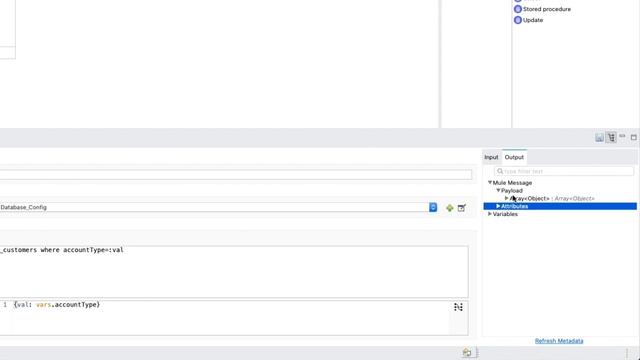This screenshot has height=360, width=640.
Task: Select the 'Payload' tree label
Action: coord(512,191)
